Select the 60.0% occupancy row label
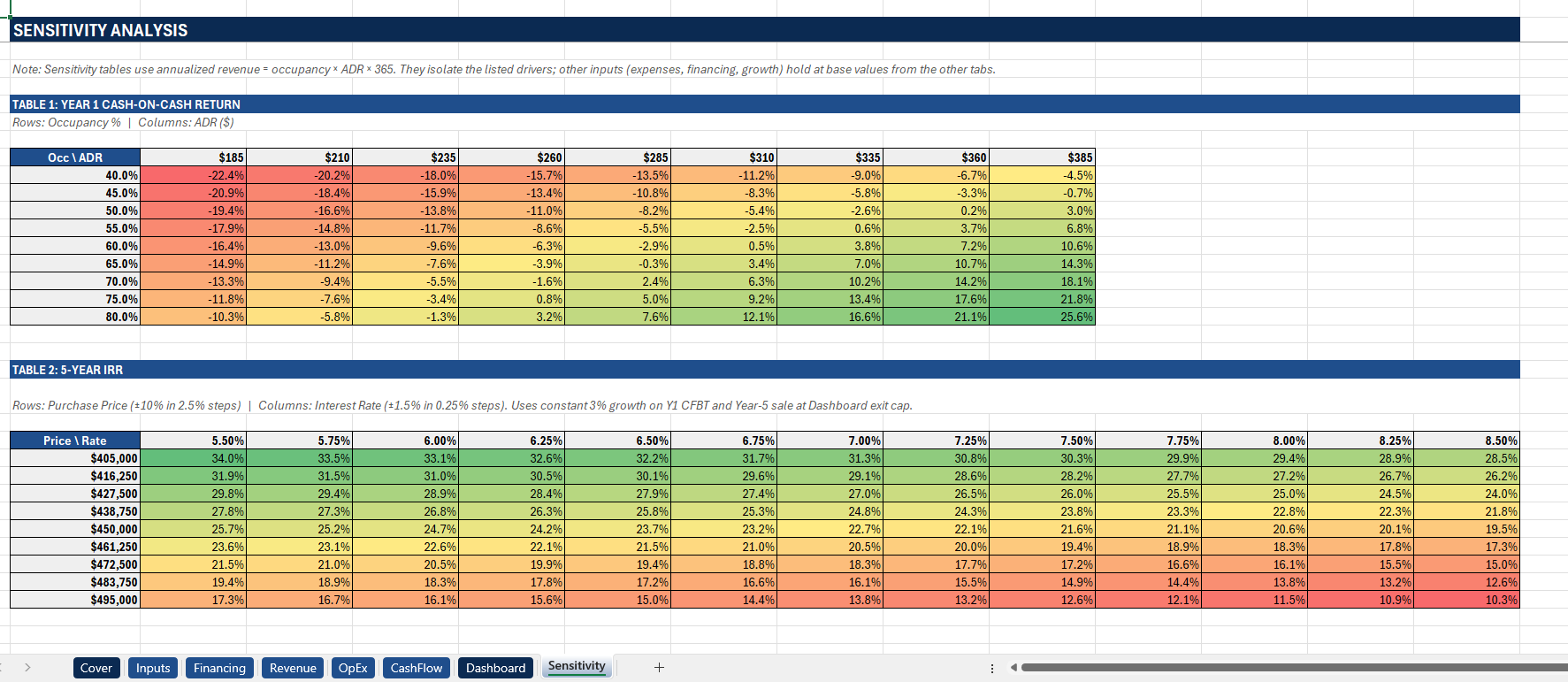Viewport: 1568px width, 682px height. pyautogui.click(x=75, y=246)
